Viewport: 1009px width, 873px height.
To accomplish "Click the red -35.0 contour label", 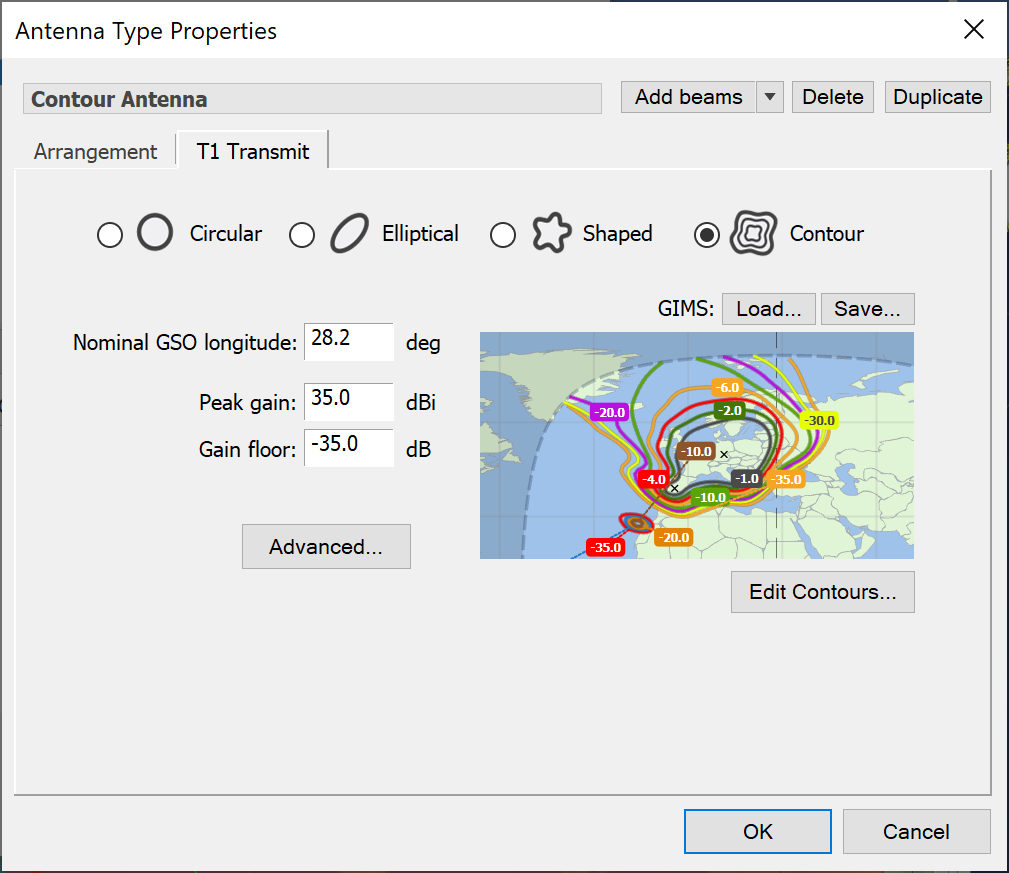I will click(606, 547).
